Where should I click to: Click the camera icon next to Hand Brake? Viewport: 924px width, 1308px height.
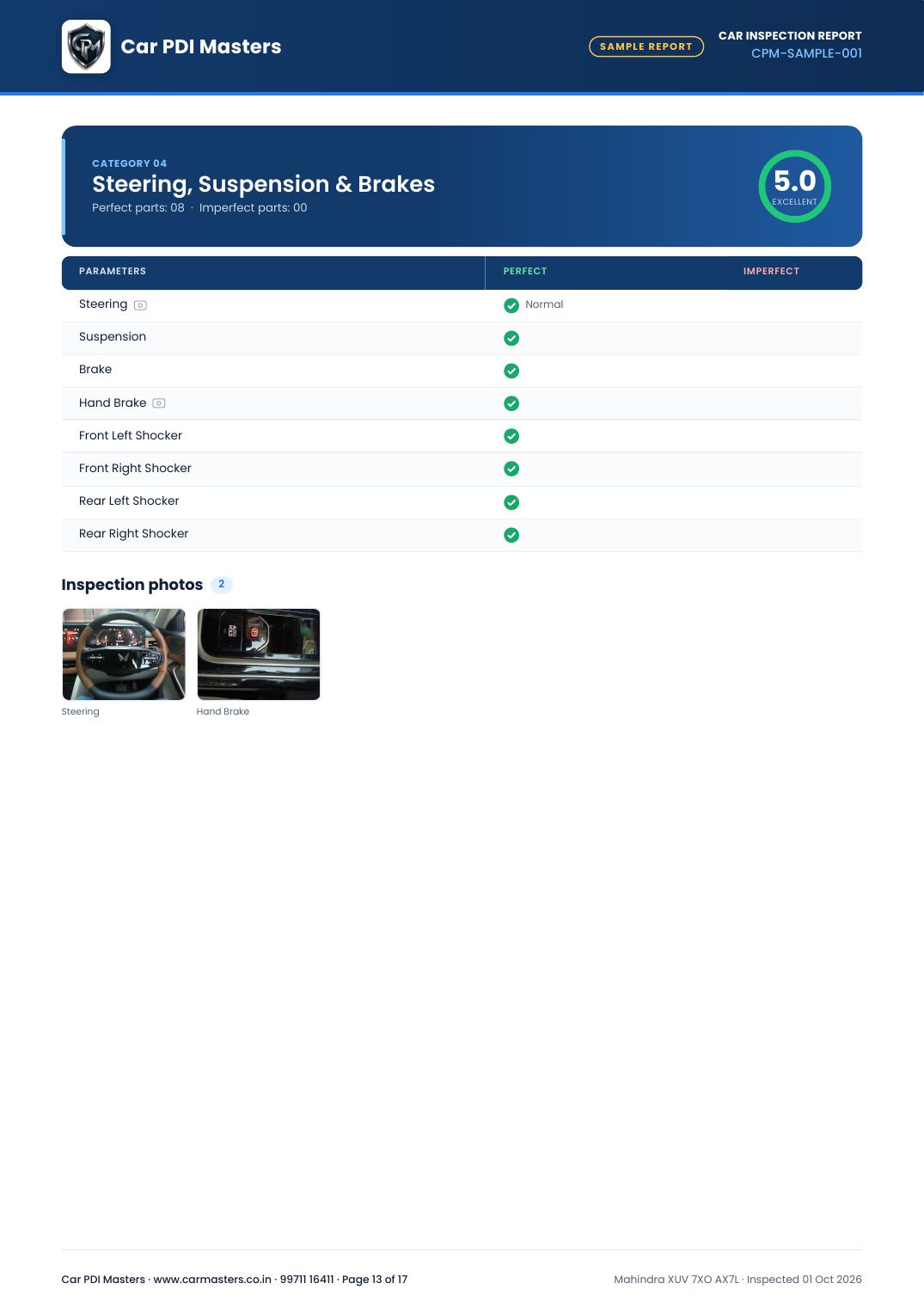click(x=159, y=403)
